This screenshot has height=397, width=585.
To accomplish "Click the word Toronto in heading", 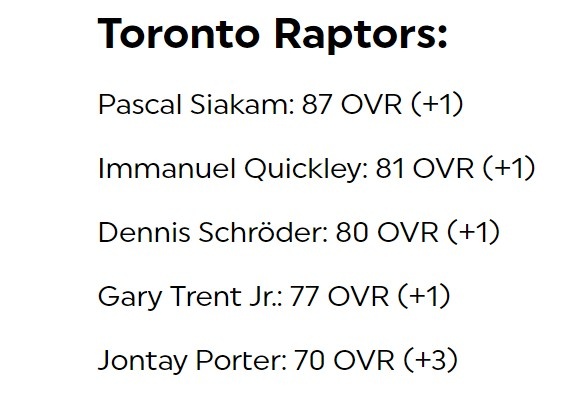I will coord(179,34).
